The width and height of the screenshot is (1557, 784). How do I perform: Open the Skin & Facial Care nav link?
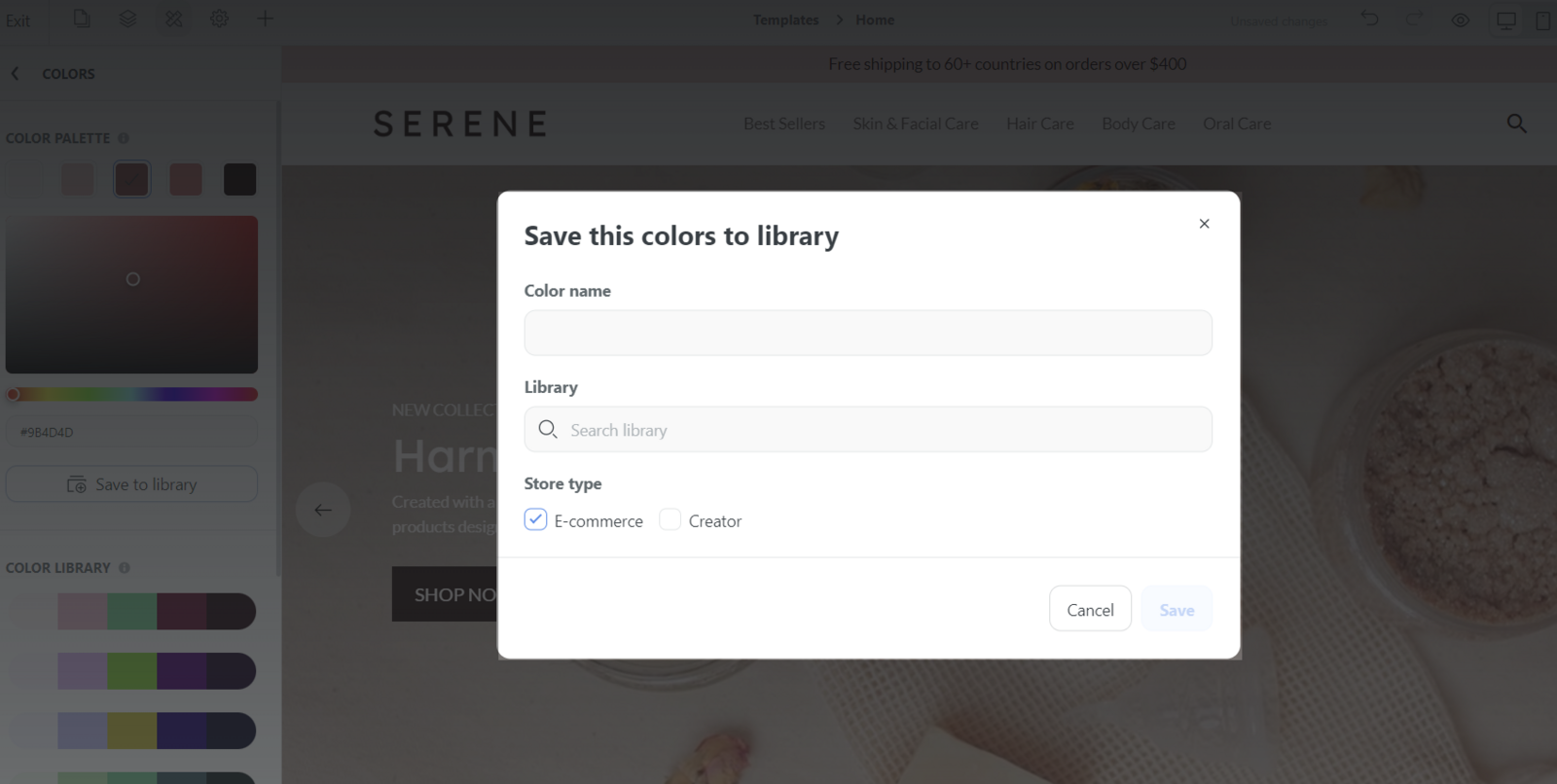(x=916, y=124)
